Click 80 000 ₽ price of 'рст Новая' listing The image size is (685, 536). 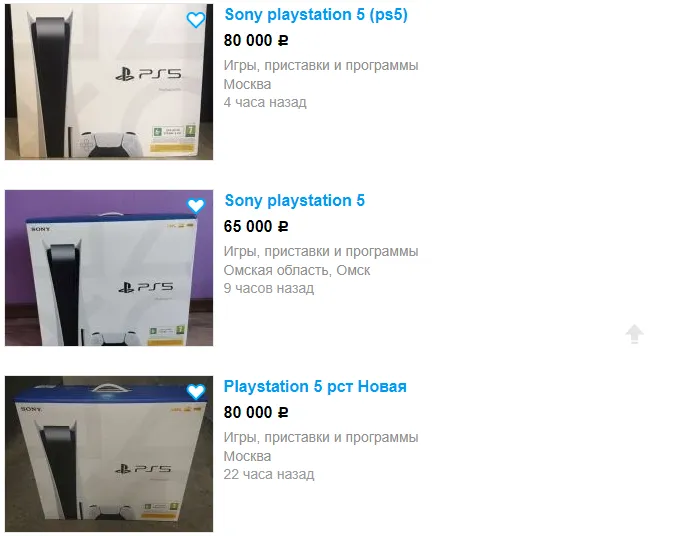click(256, 413)
